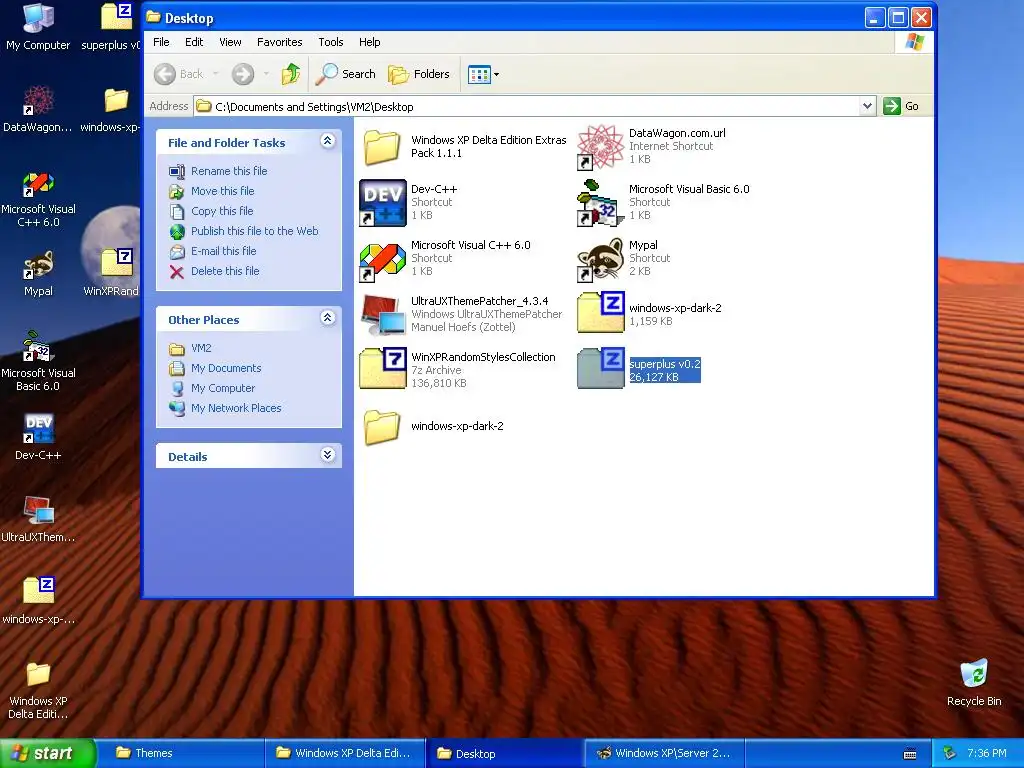Go to My Network Places
This screenshot has width=1024, height=768.
[x=225, y=408]
